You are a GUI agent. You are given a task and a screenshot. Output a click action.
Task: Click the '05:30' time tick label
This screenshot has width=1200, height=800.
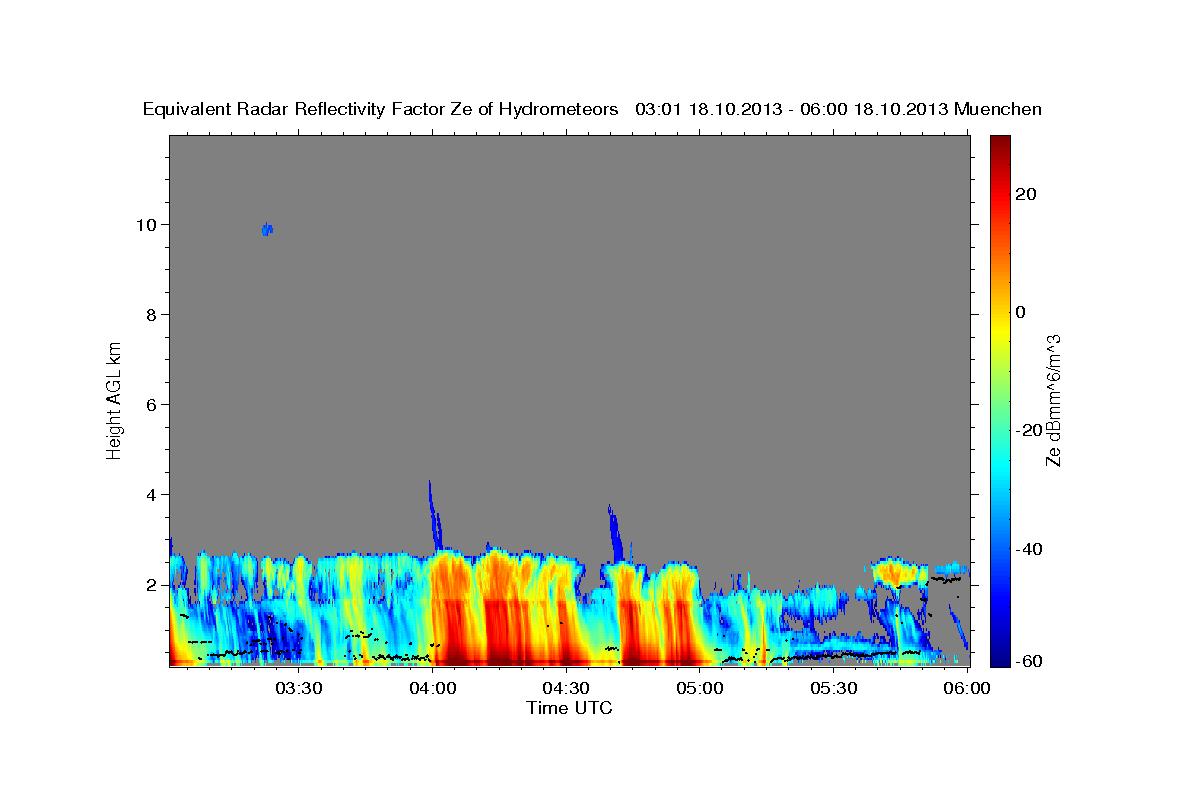(834, 688)
